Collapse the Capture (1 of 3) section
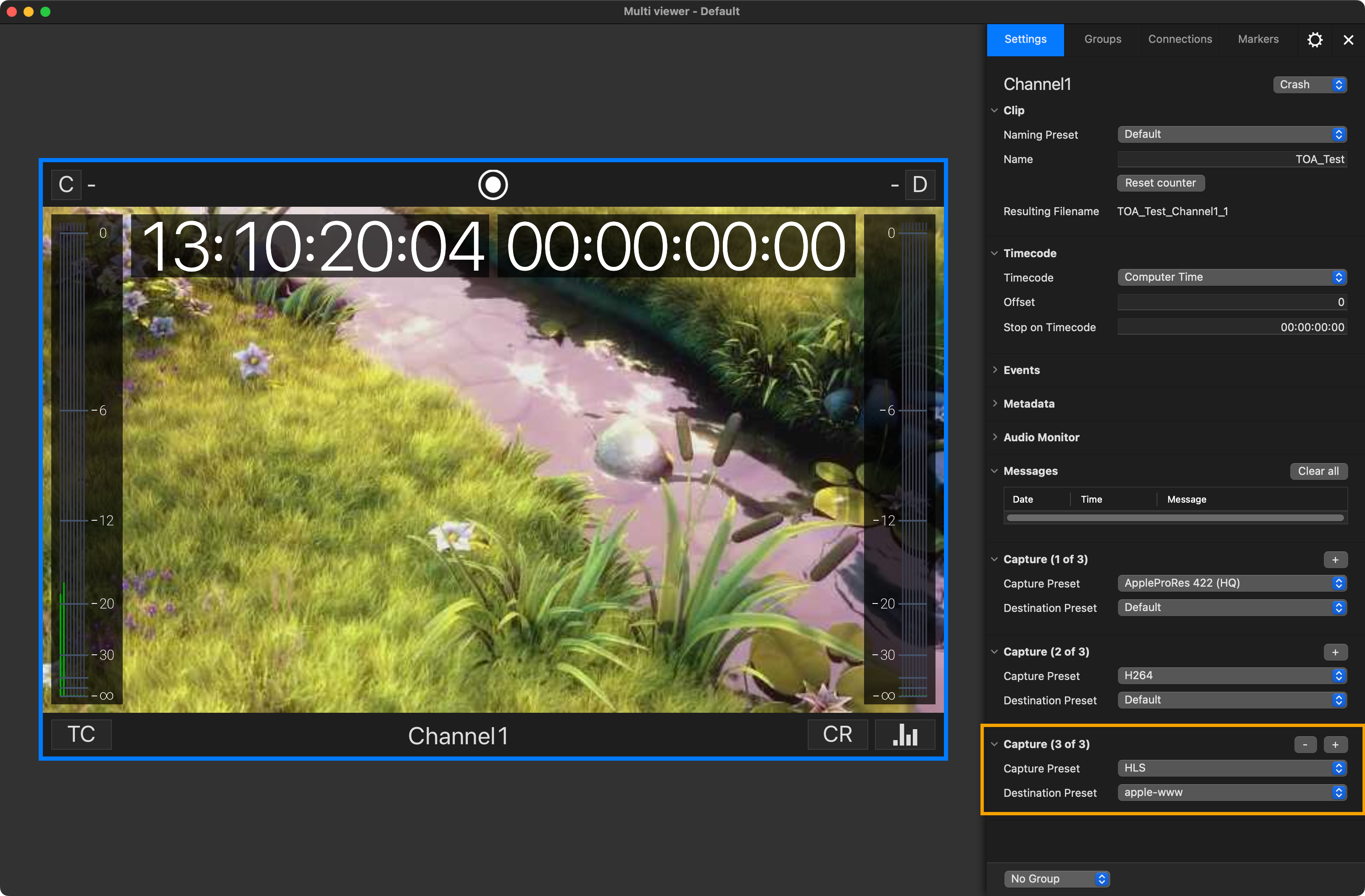Image resolution: width=1365 pixels, height=896 pixels. pos(994,559)
